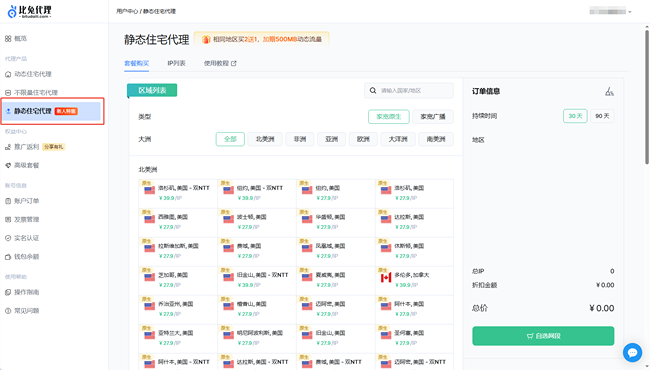Viewport: 650px width, 370px height.
Task: Switch to the IP列表 tab
Action: click(176, 63)
